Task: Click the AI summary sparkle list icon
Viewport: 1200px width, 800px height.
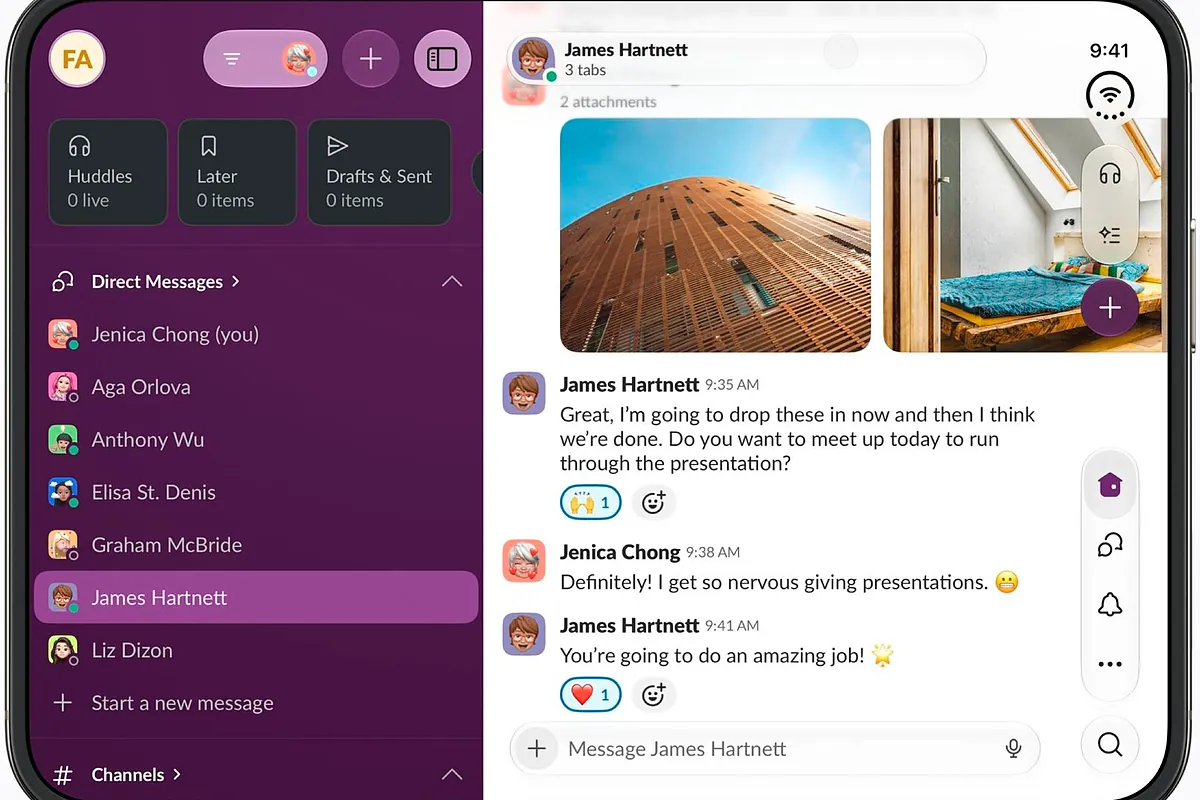Action: pos(1110,235)
